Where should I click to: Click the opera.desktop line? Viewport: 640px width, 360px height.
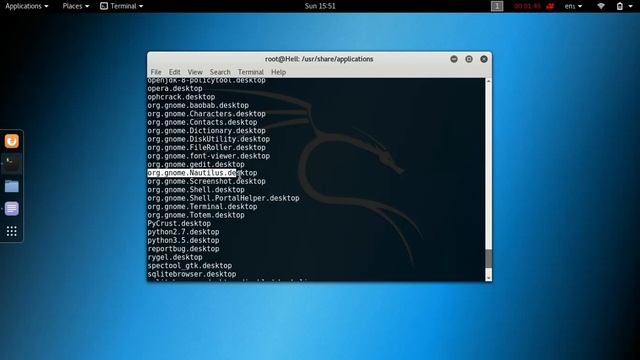(x=175, y=89)
